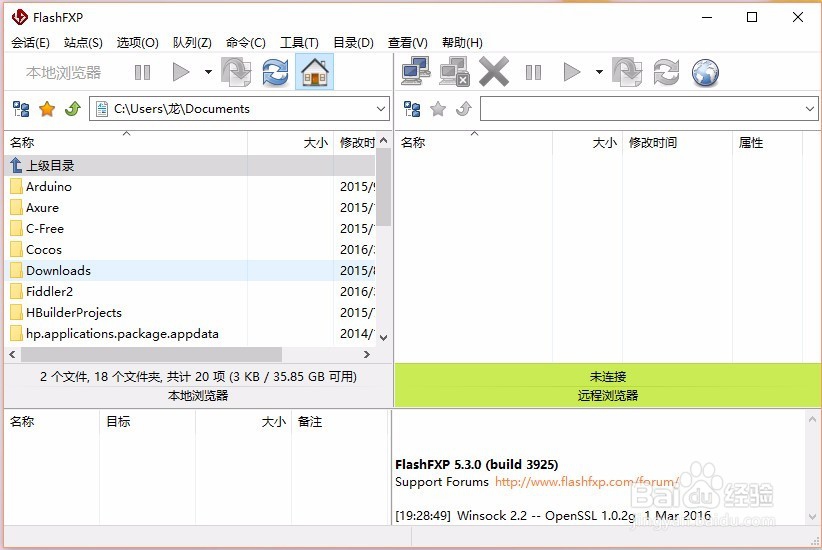
Task: Click the log pane scroll-down arrow
Action: point(812,516)
